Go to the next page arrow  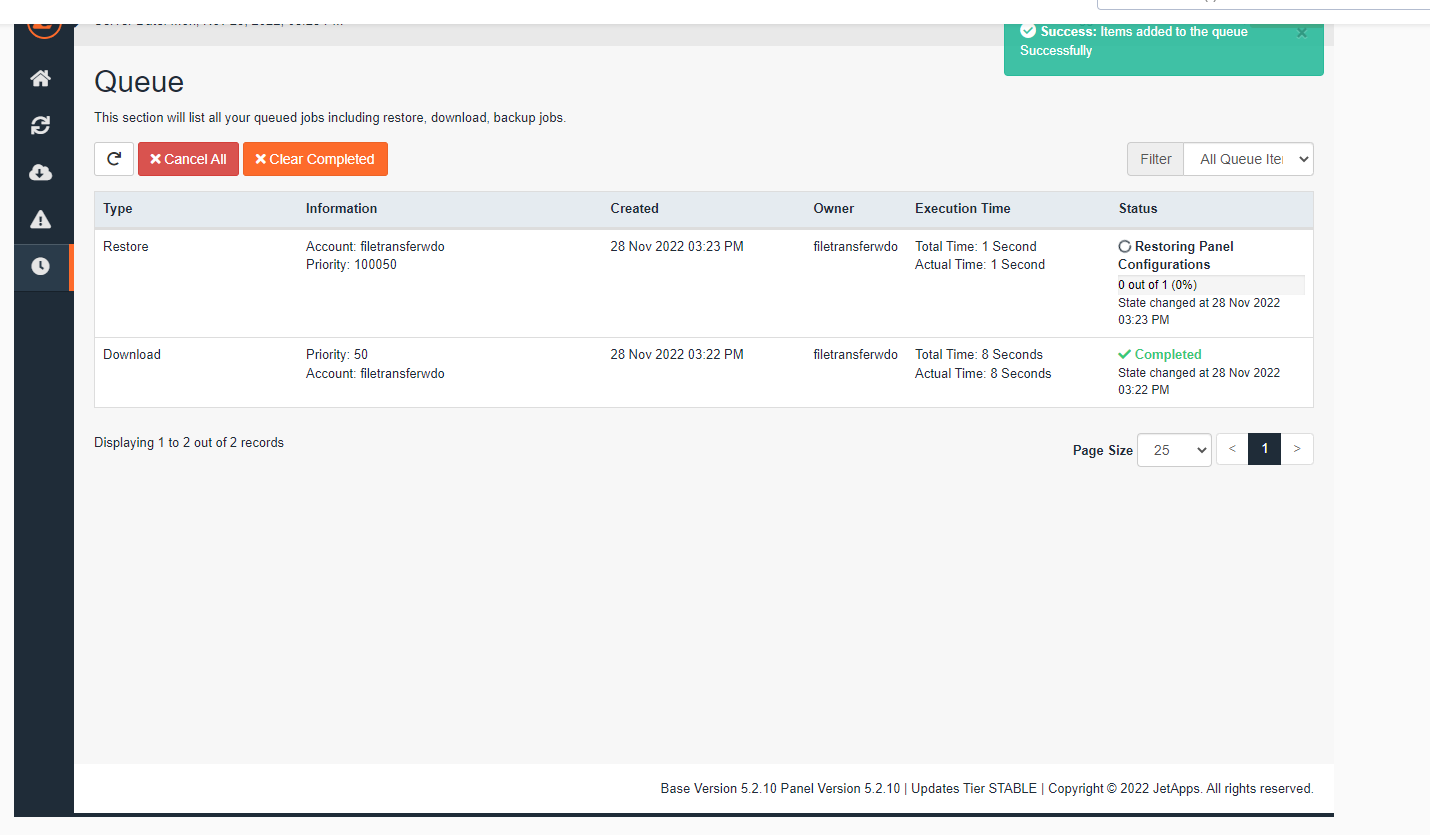[1297, 450]
